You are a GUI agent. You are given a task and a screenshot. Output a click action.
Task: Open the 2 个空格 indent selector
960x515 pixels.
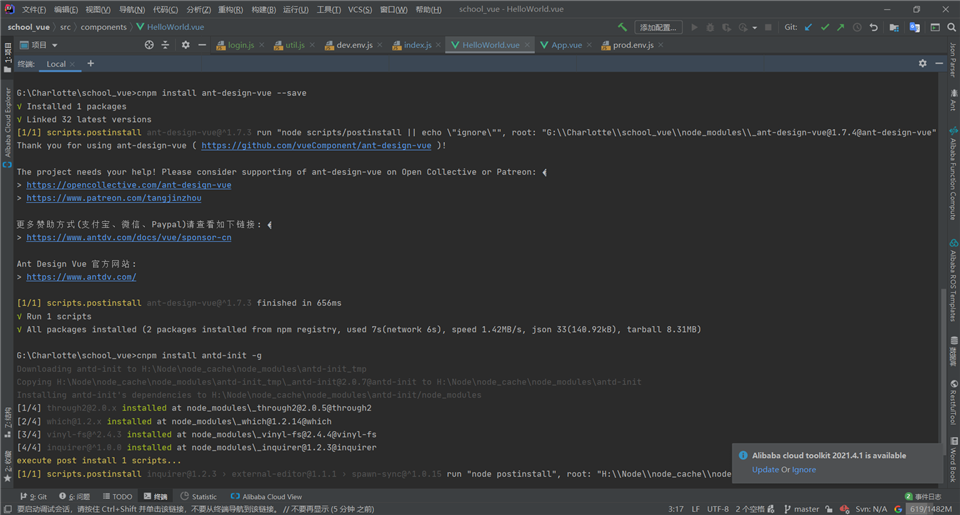pyautogui.click(x=750, y=509)
